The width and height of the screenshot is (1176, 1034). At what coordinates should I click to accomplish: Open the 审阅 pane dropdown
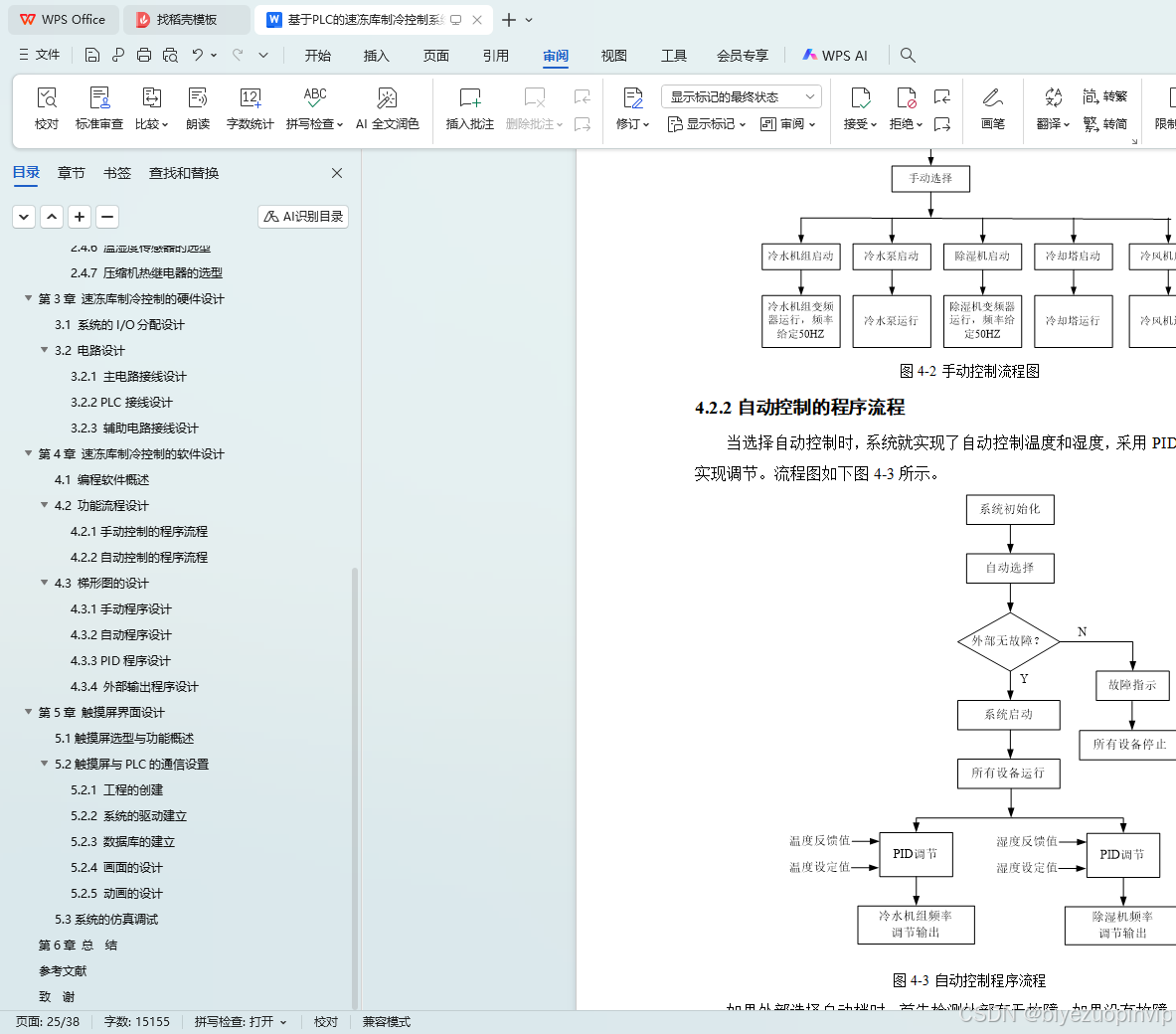pos(787,124)
